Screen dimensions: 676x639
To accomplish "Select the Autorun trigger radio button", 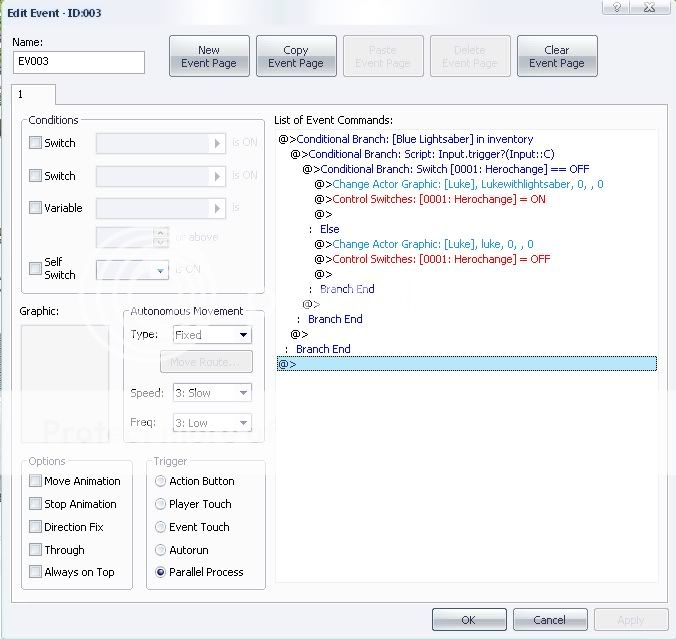I will (160, 549).
